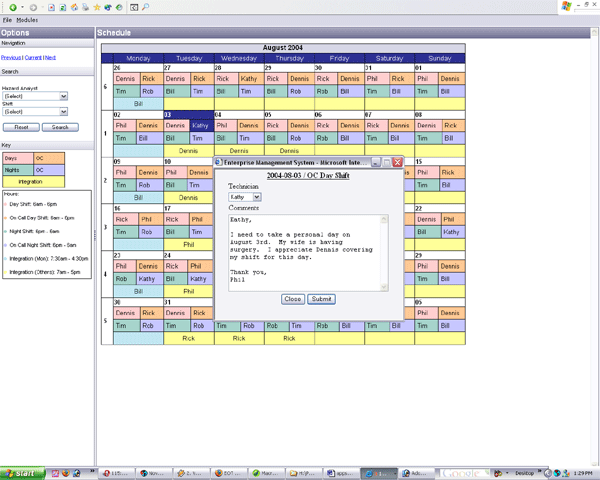Click the browser Forward arrow icon

[33, 6]
